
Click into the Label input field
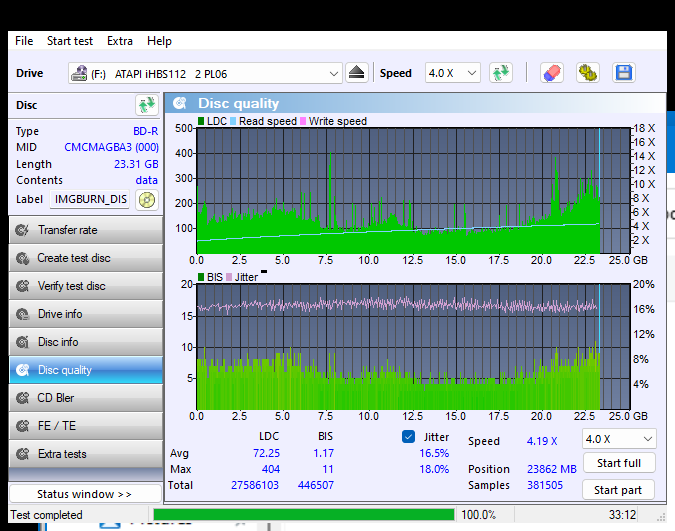(90, 199)
